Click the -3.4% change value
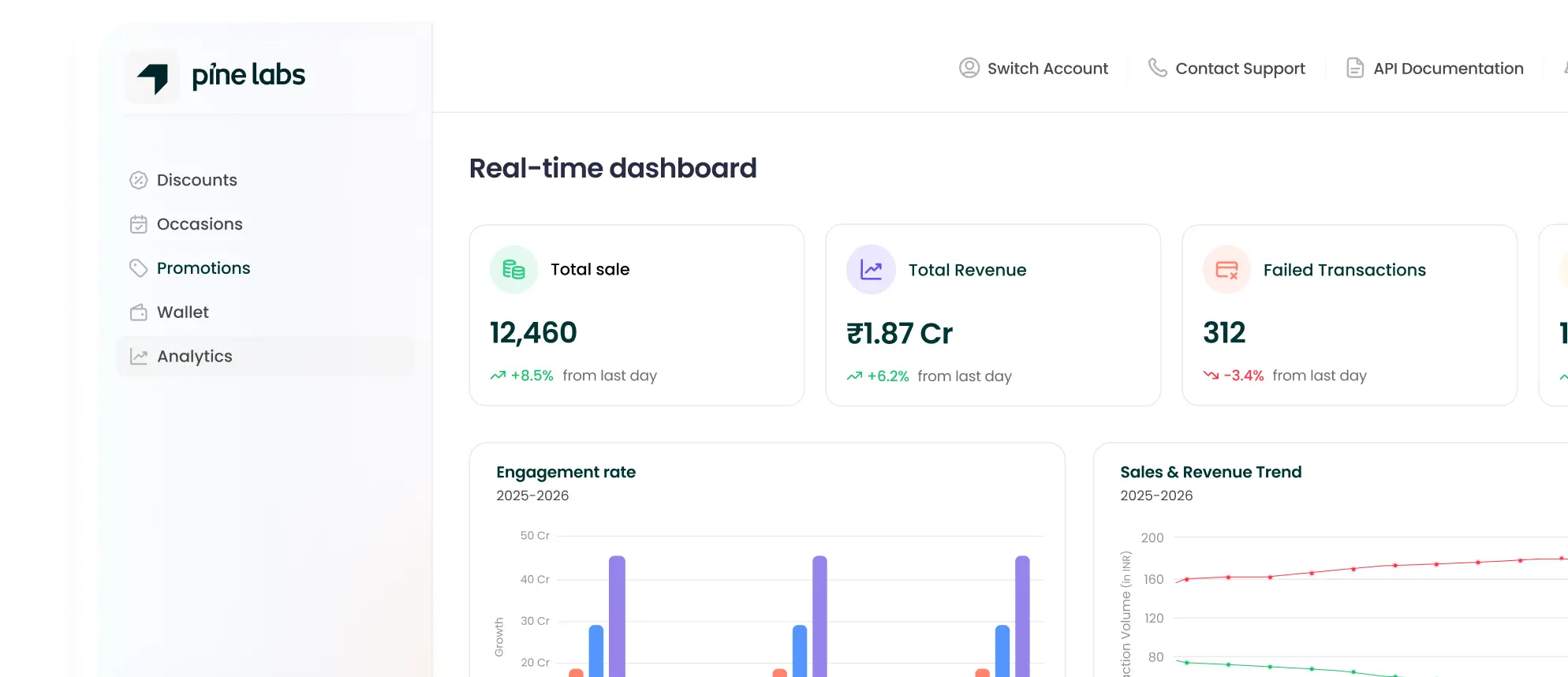This screenshot has height=677, width=1568. coord(1244,376)
